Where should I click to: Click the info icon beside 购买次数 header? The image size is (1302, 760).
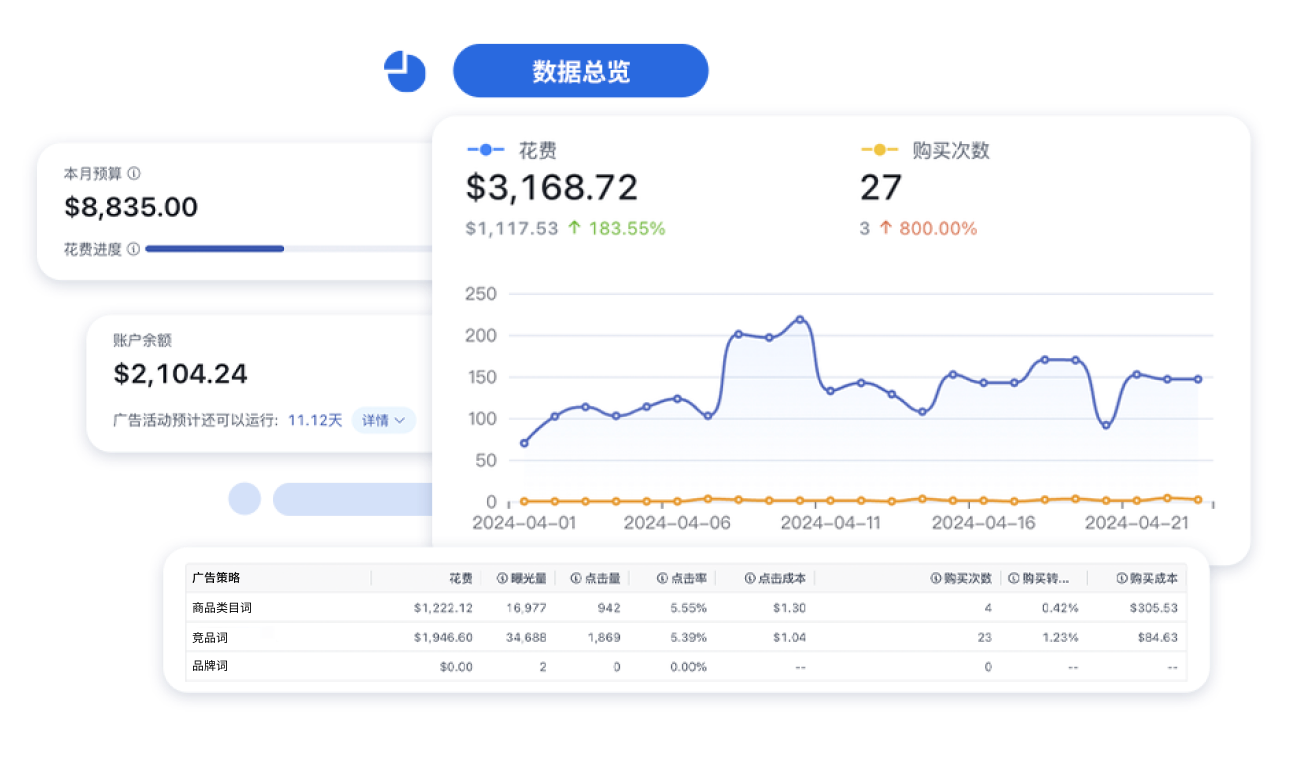pos(936,578)
